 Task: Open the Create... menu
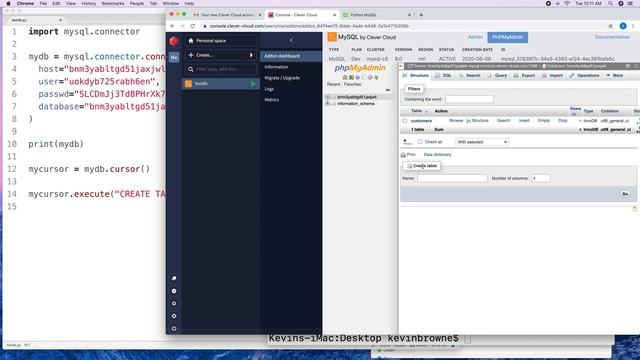click(x=220, y=55)
